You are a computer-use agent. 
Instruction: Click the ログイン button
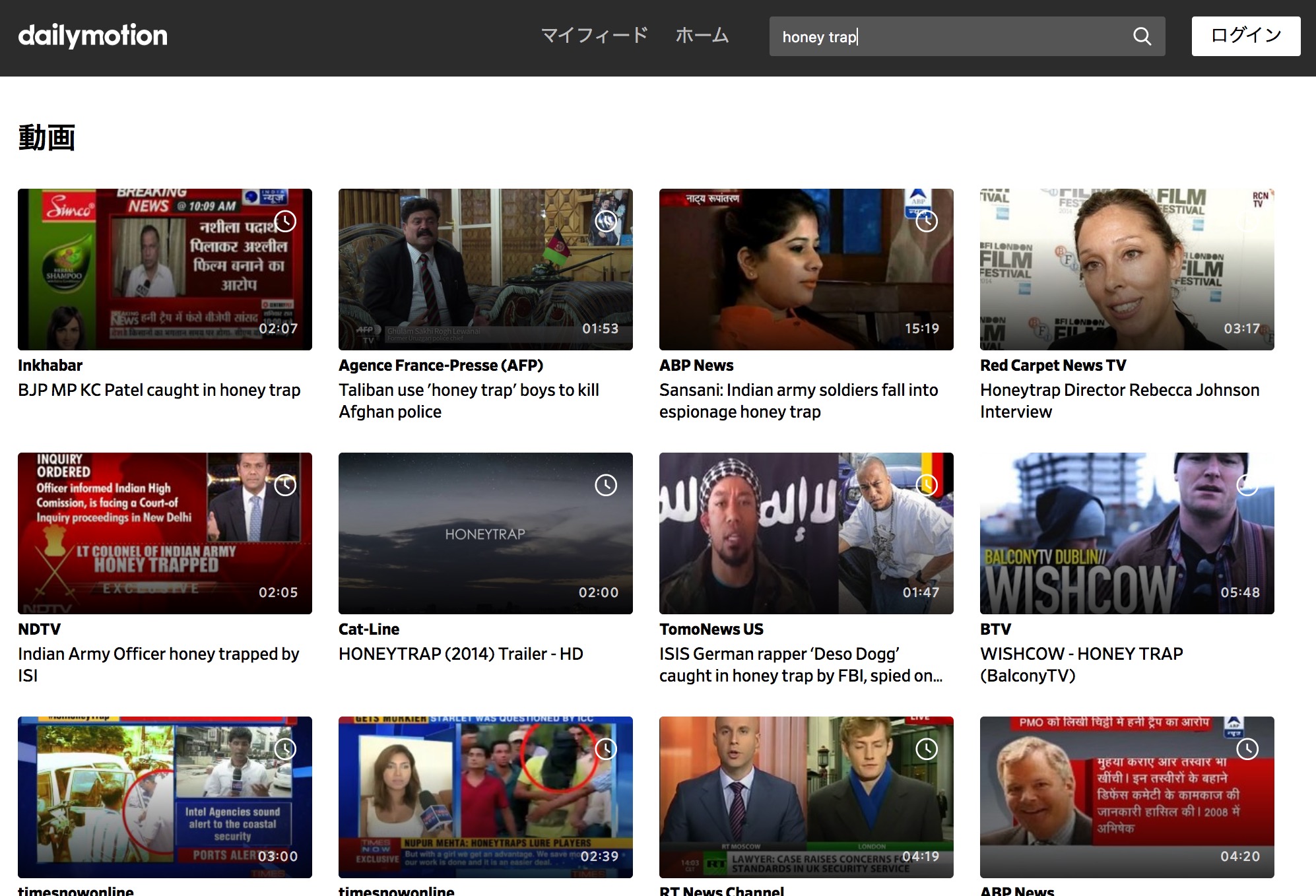coord(1246,36)
